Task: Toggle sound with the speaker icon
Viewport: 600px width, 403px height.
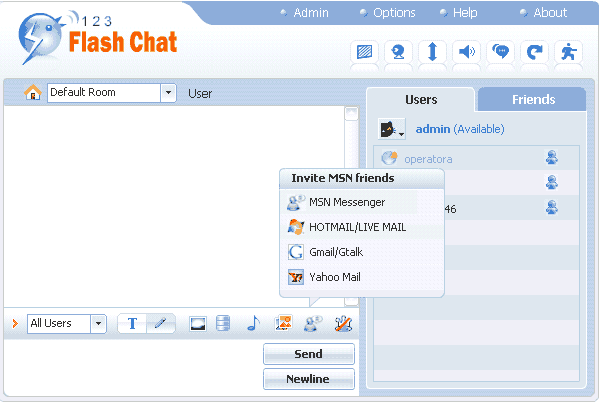Action: (466, 52)
